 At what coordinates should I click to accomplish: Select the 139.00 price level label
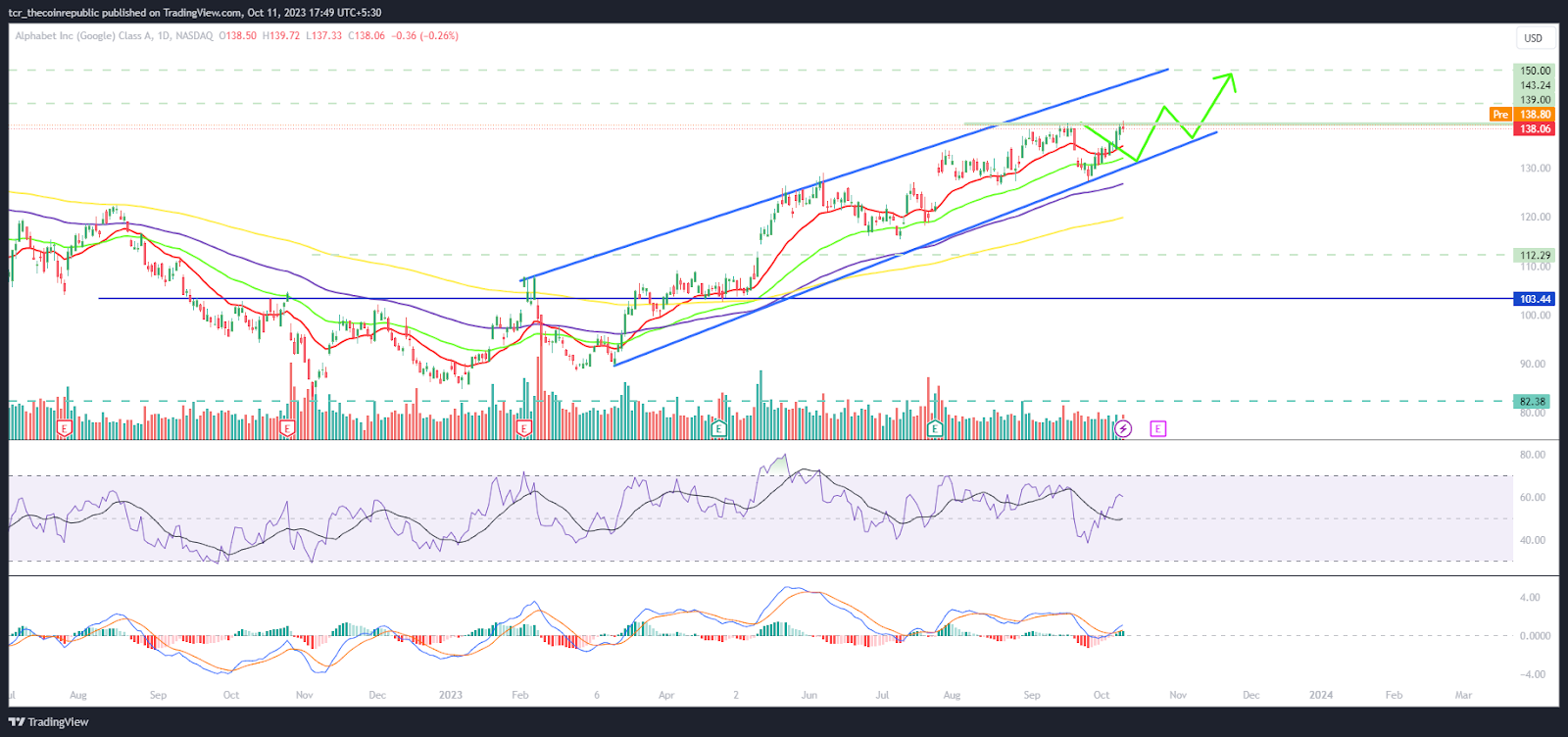click(x=1535, y=100)
